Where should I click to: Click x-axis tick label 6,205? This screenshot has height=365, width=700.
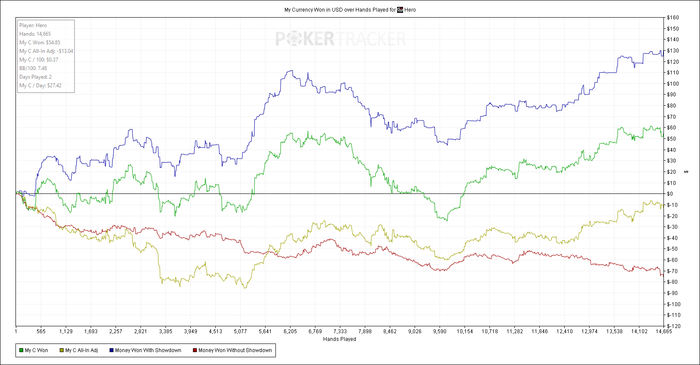click(x=290, y=332)
